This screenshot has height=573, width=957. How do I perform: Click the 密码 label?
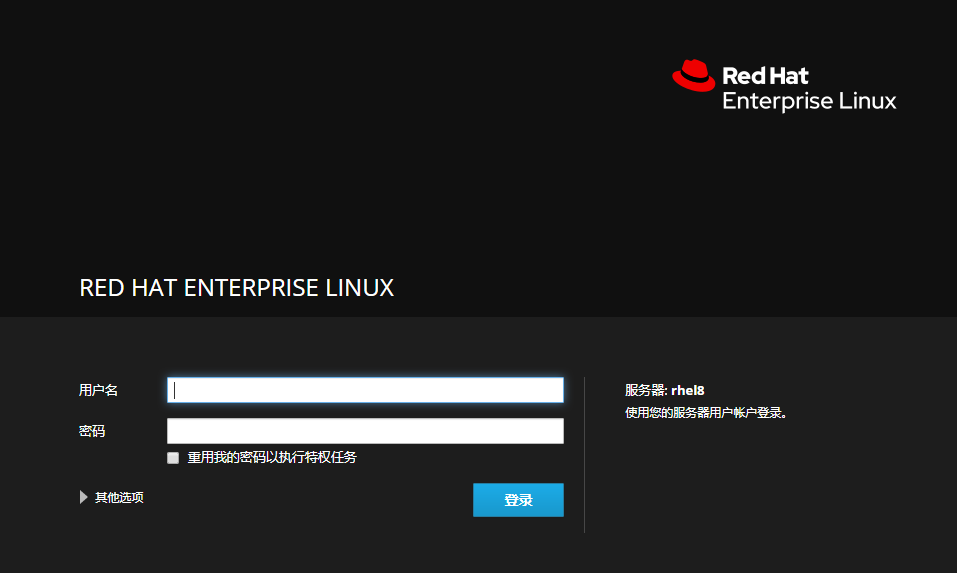coord(92,431)
